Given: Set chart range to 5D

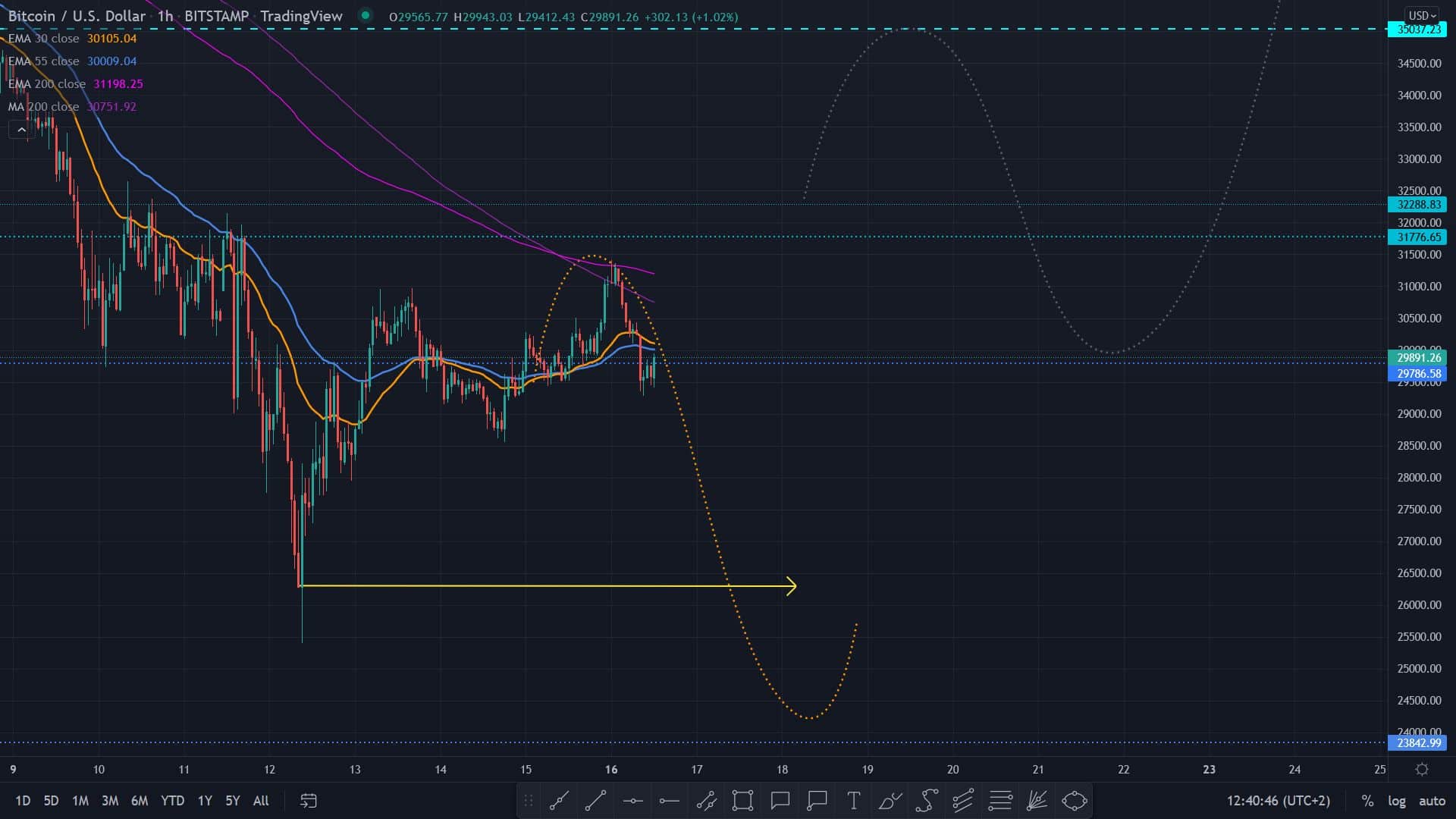Looking at the screenshot, I should pos(51,801).
